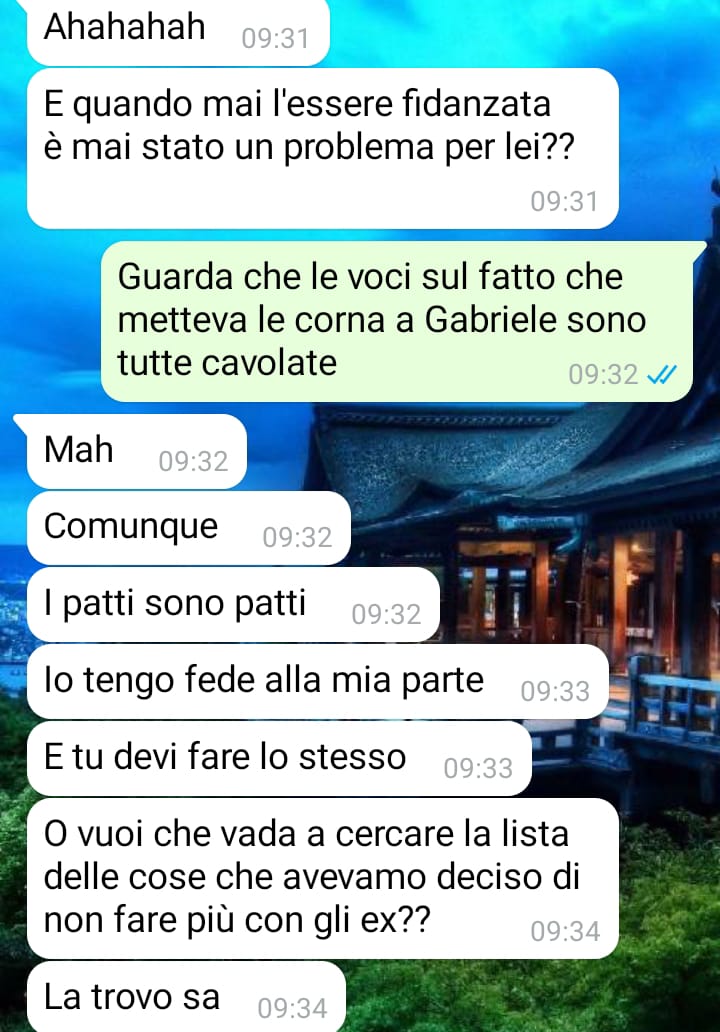This screenshot has width=720, height=1032.
Task: Select 'Io tengo fede alla mia parte' message
Action: pyautogui.click(x=318, y=682)
